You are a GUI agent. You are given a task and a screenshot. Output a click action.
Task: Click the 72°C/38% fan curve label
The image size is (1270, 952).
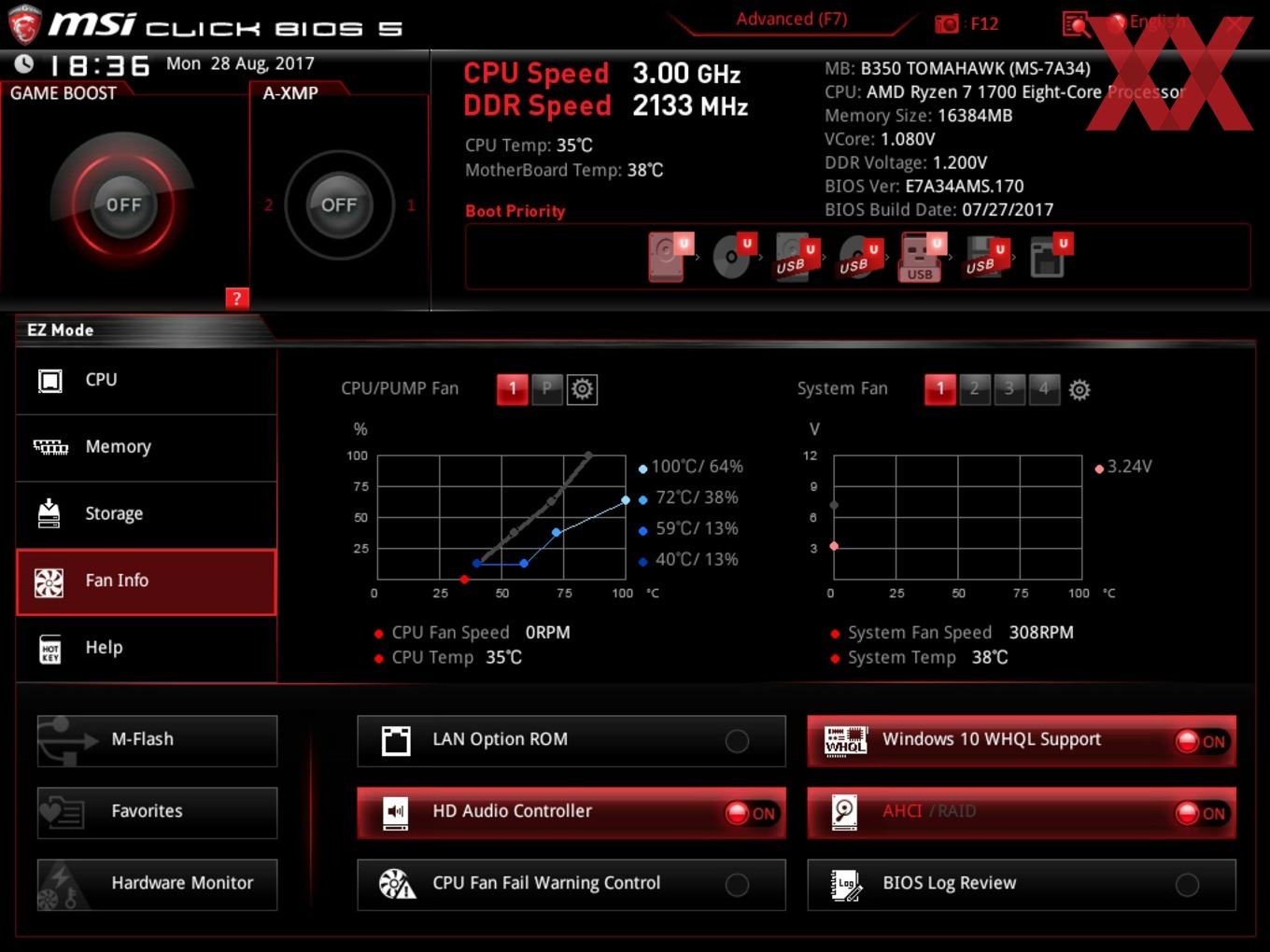point(697,497)
